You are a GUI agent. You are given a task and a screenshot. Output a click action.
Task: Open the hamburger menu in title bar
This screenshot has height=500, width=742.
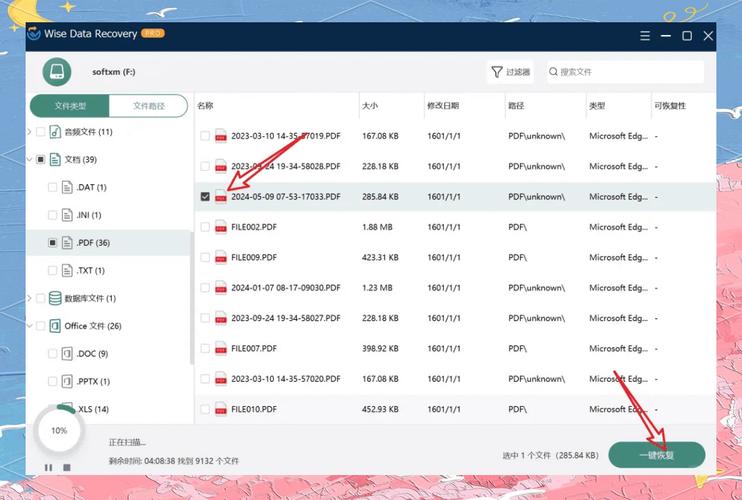tap(645, 36)
